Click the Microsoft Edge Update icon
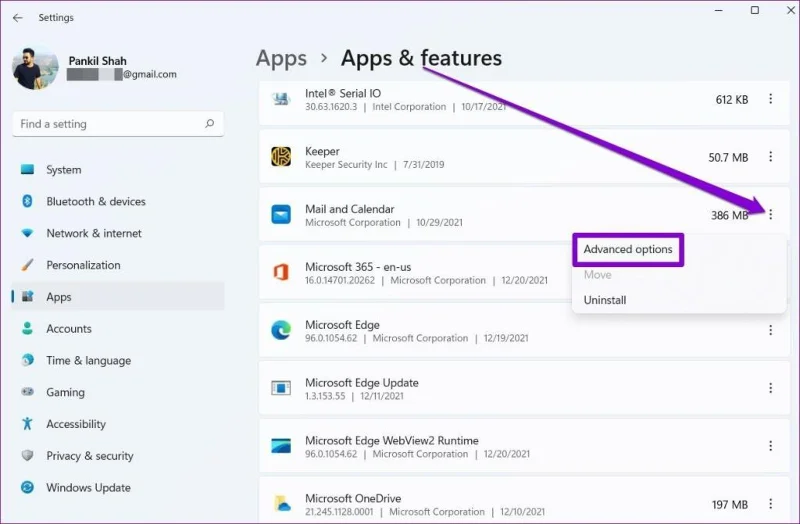800x524 pixels. tap(281, 388)
